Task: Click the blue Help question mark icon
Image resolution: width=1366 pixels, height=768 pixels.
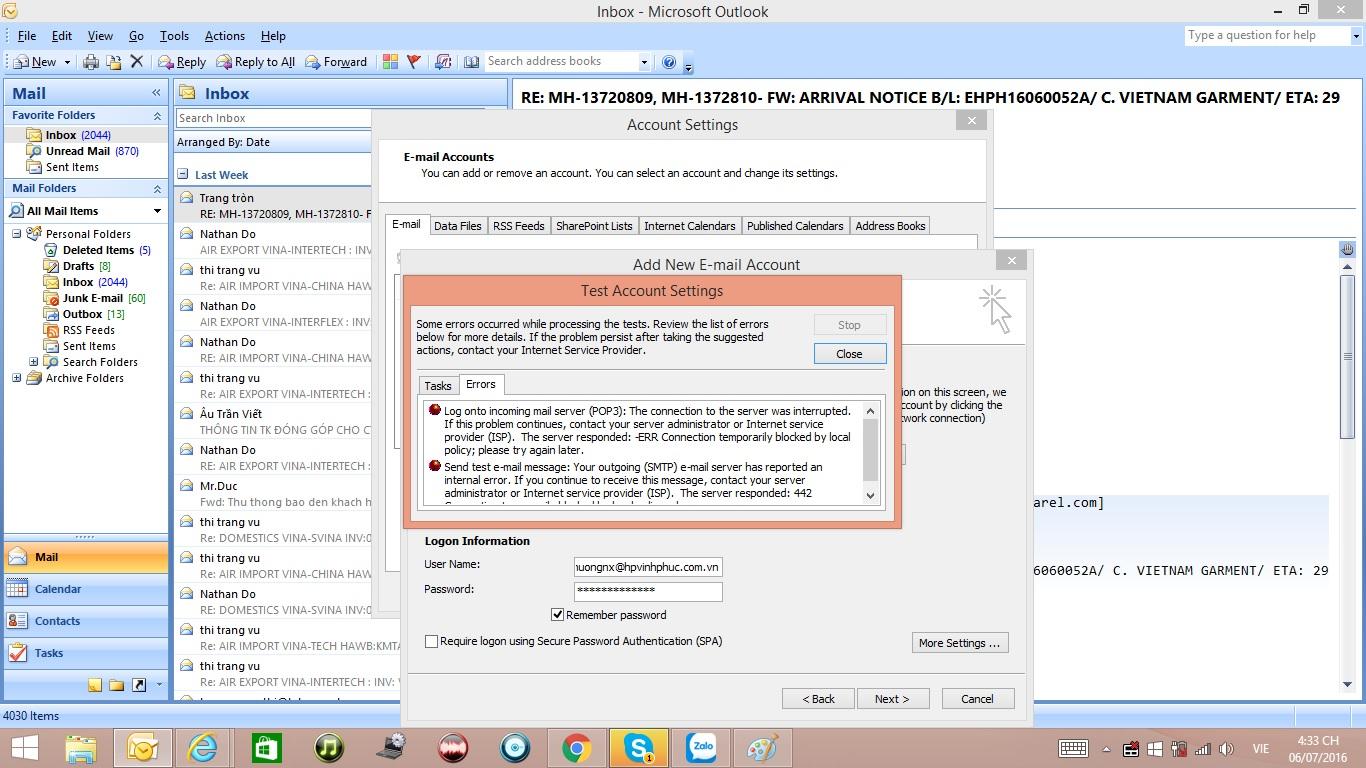Action: tap(669, 62)
